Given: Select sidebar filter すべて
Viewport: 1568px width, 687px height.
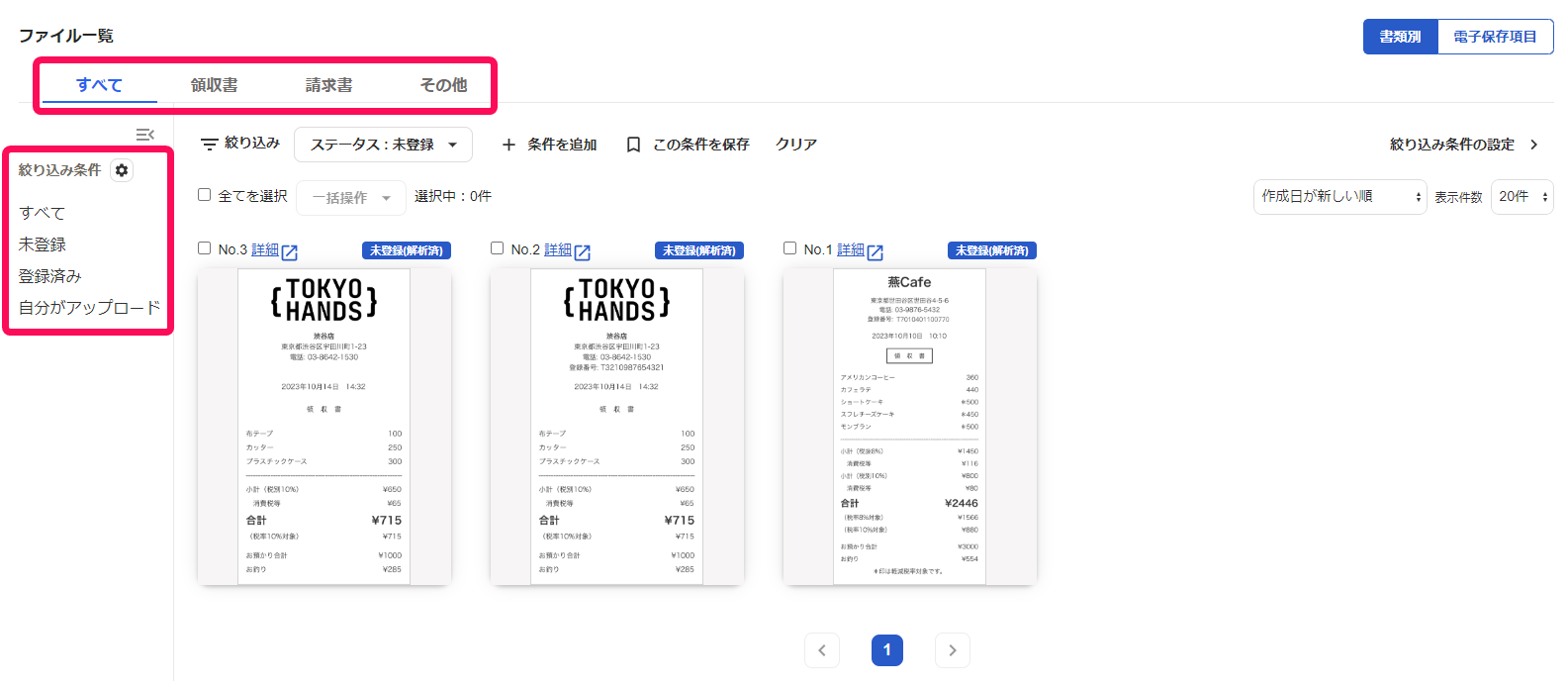Looking at the screenshot, I should point(43,213).
